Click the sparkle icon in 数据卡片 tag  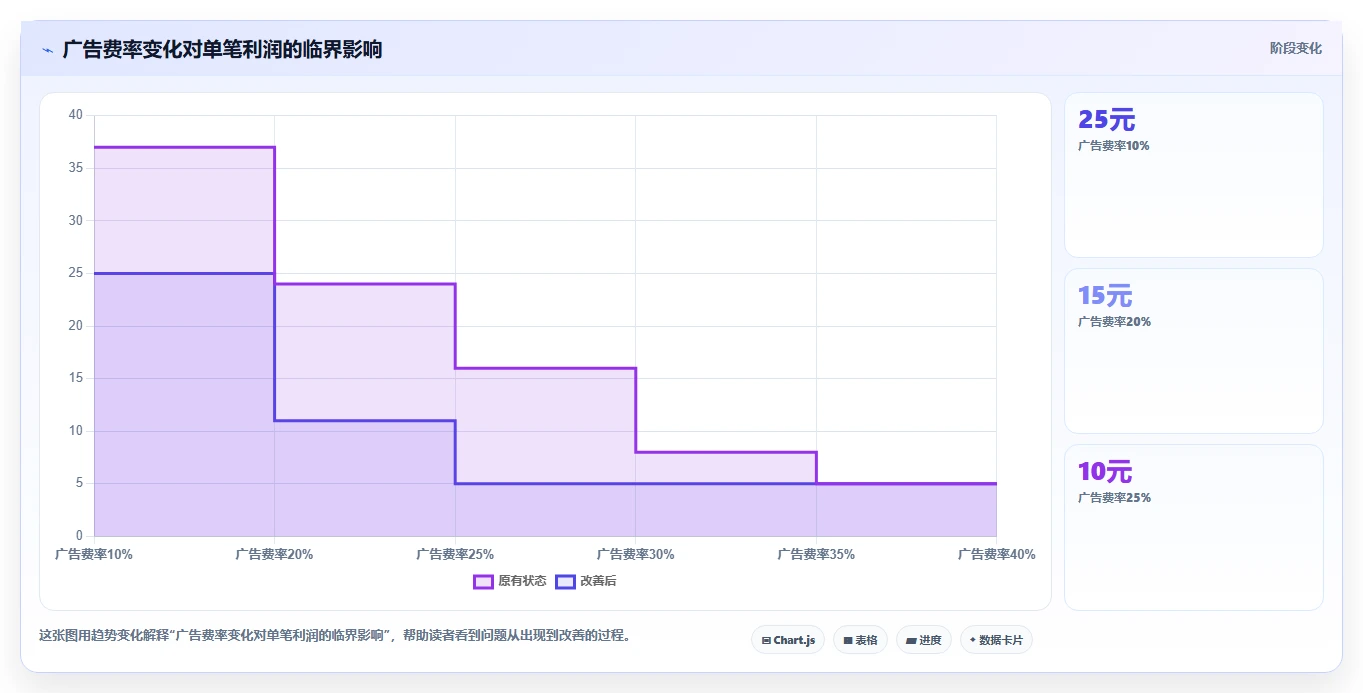coord(973,640)
